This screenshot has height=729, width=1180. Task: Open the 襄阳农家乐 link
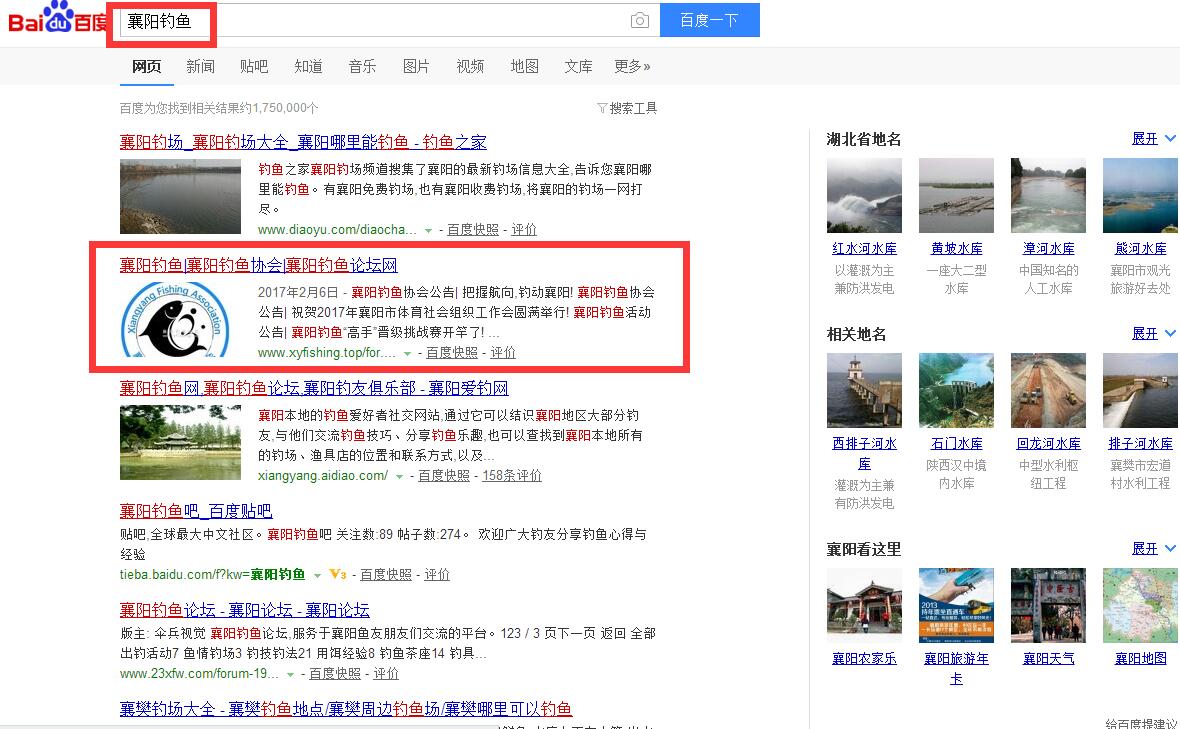[x=864, y=659]
